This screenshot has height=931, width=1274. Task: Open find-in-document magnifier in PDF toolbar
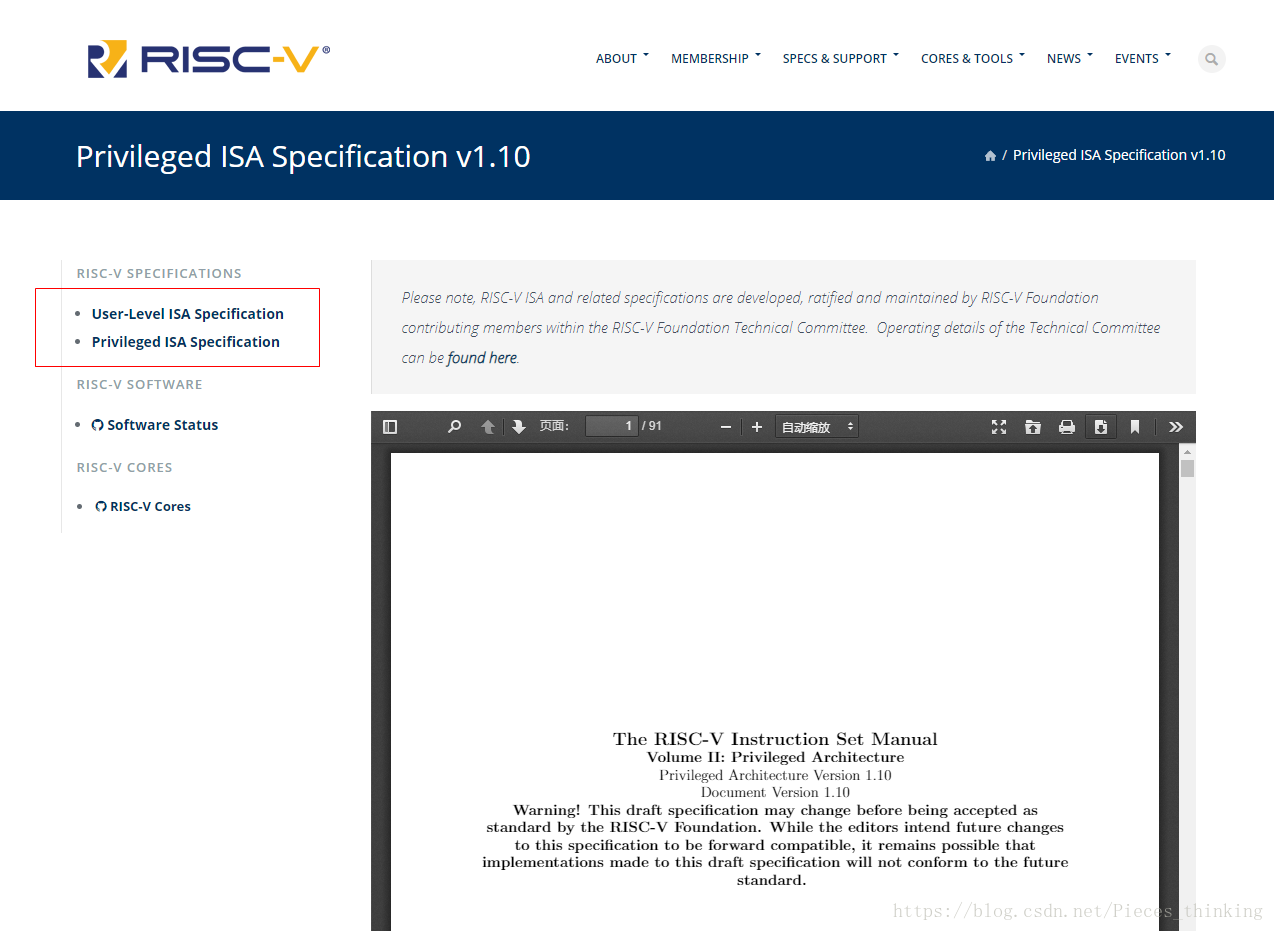coord(454,427)
